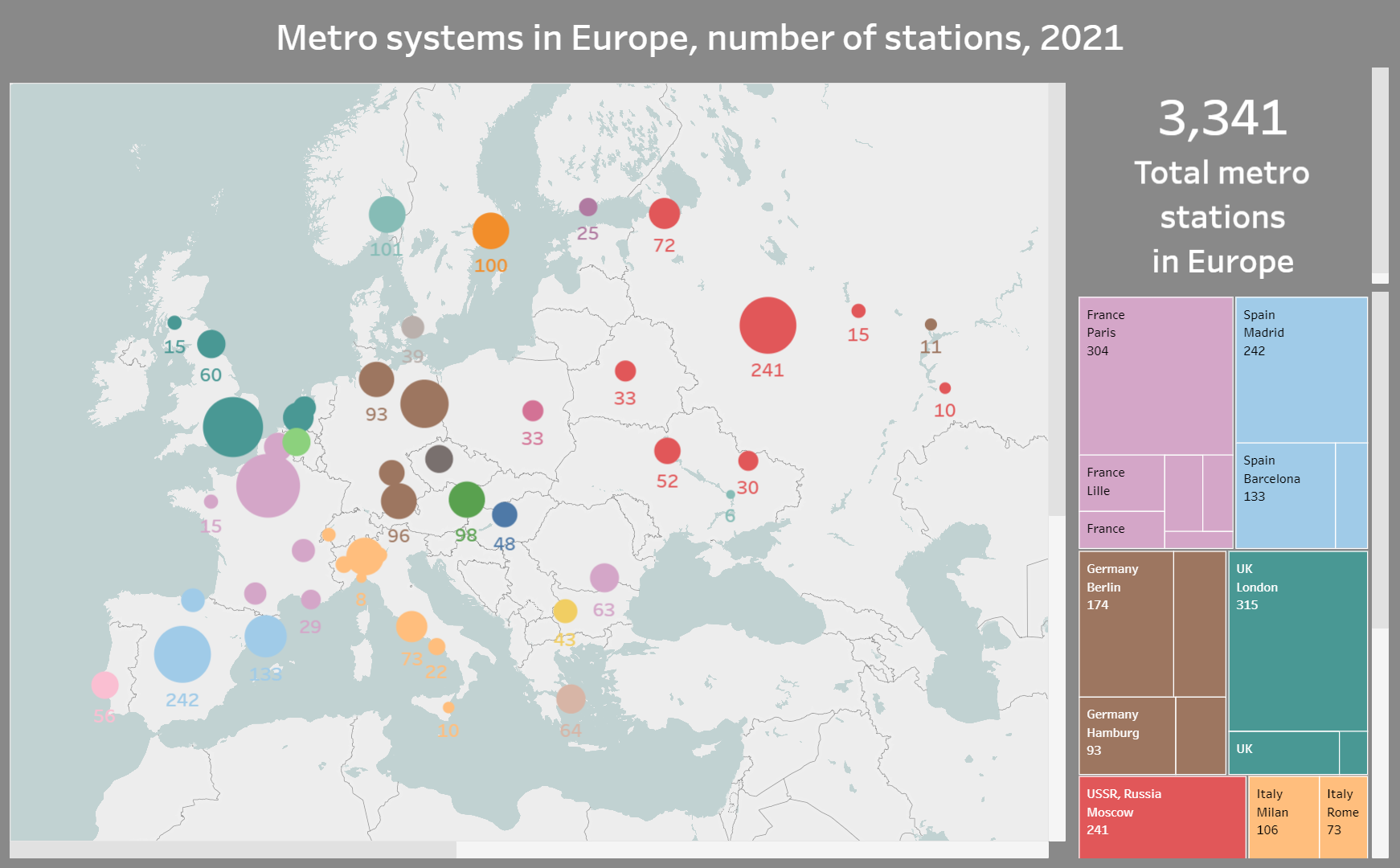The image size is (1400, 868).
Task: Select the Oslo teal bubble labeled 101
Action: click(x=387, y=215)
